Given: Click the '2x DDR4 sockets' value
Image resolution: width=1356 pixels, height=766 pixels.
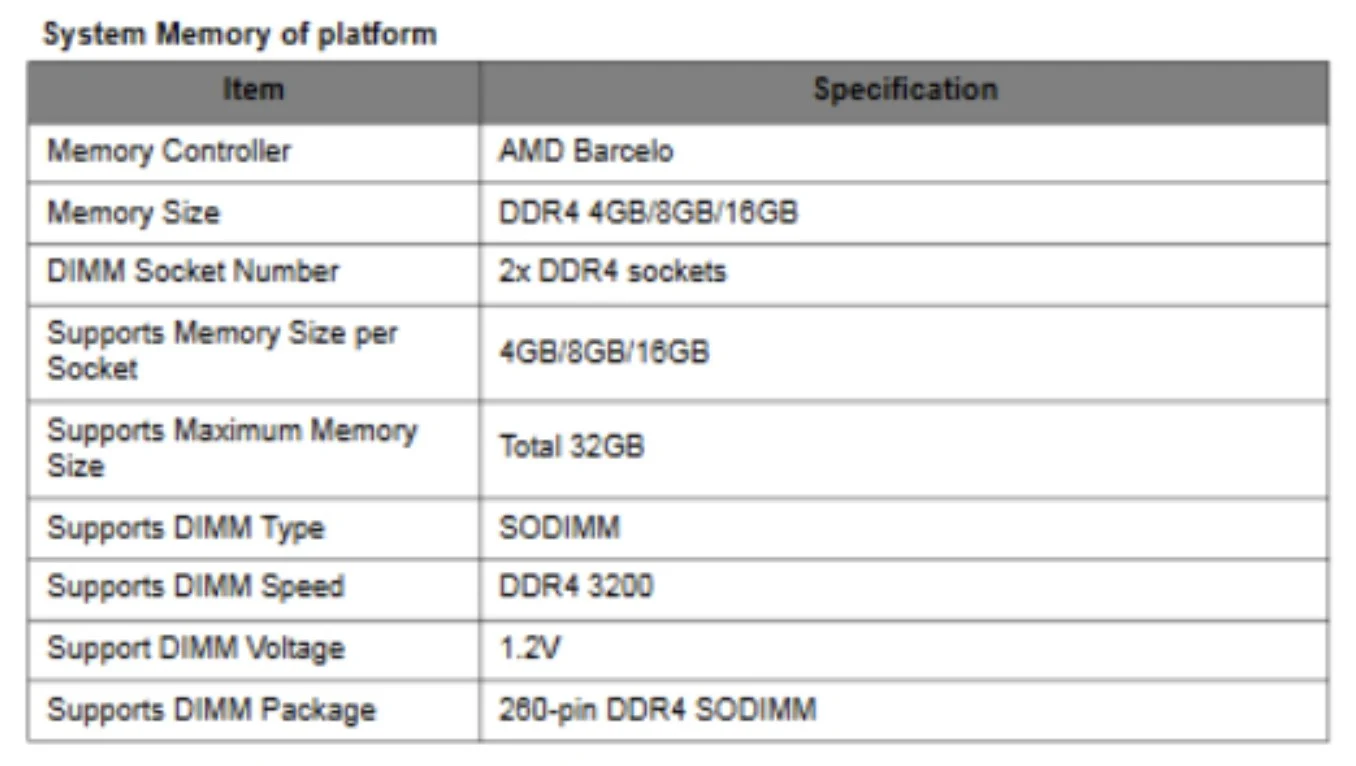Looking at the screenshot, I should [x=612, y=272].
